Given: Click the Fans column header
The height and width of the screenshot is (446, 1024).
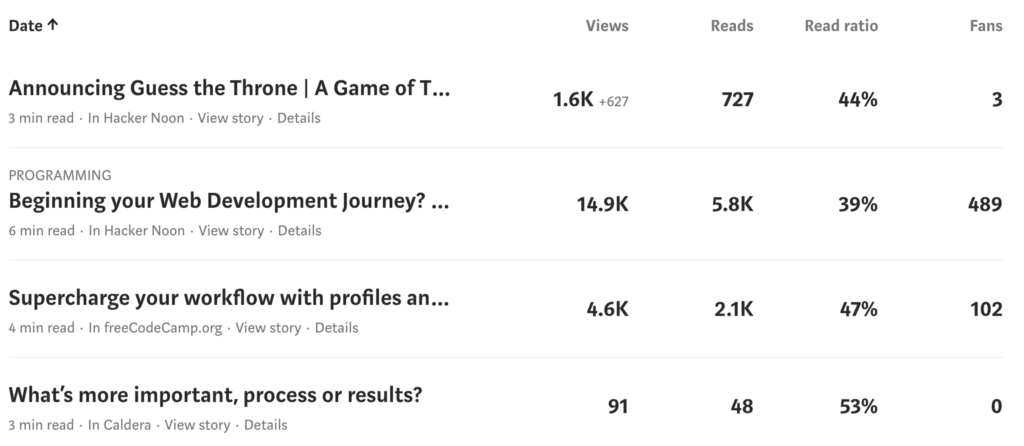Looking at the screenshot, I should (986, 26).
